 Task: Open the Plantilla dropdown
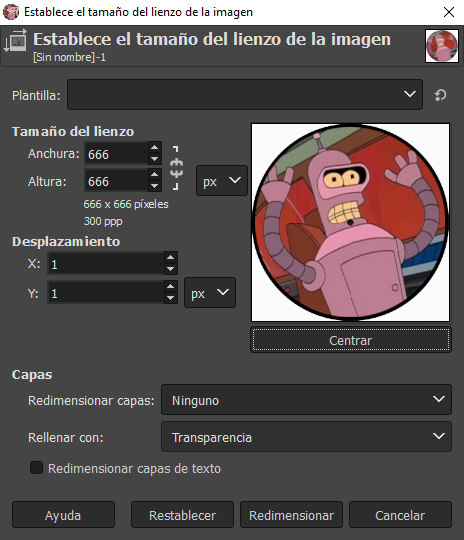pos(245,95)
